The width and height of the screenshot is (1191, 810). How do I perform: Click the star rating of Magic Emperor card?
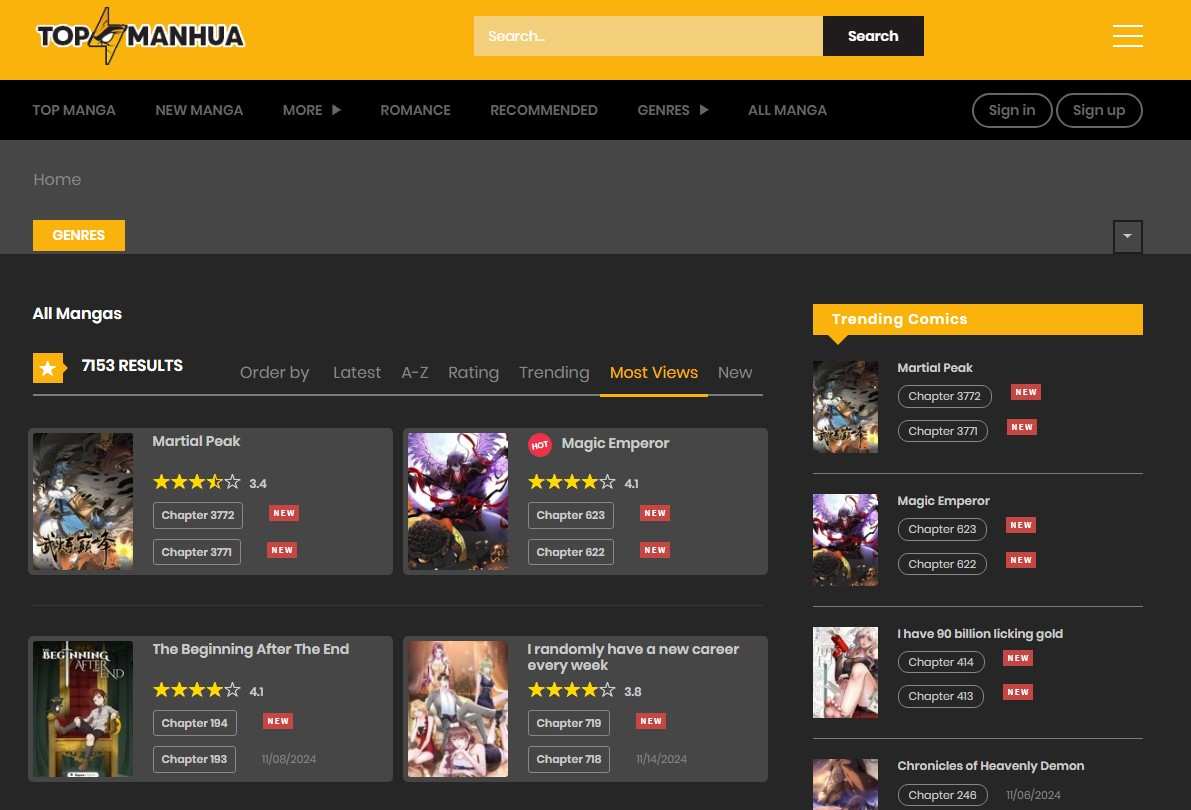[x=571, y=482]
